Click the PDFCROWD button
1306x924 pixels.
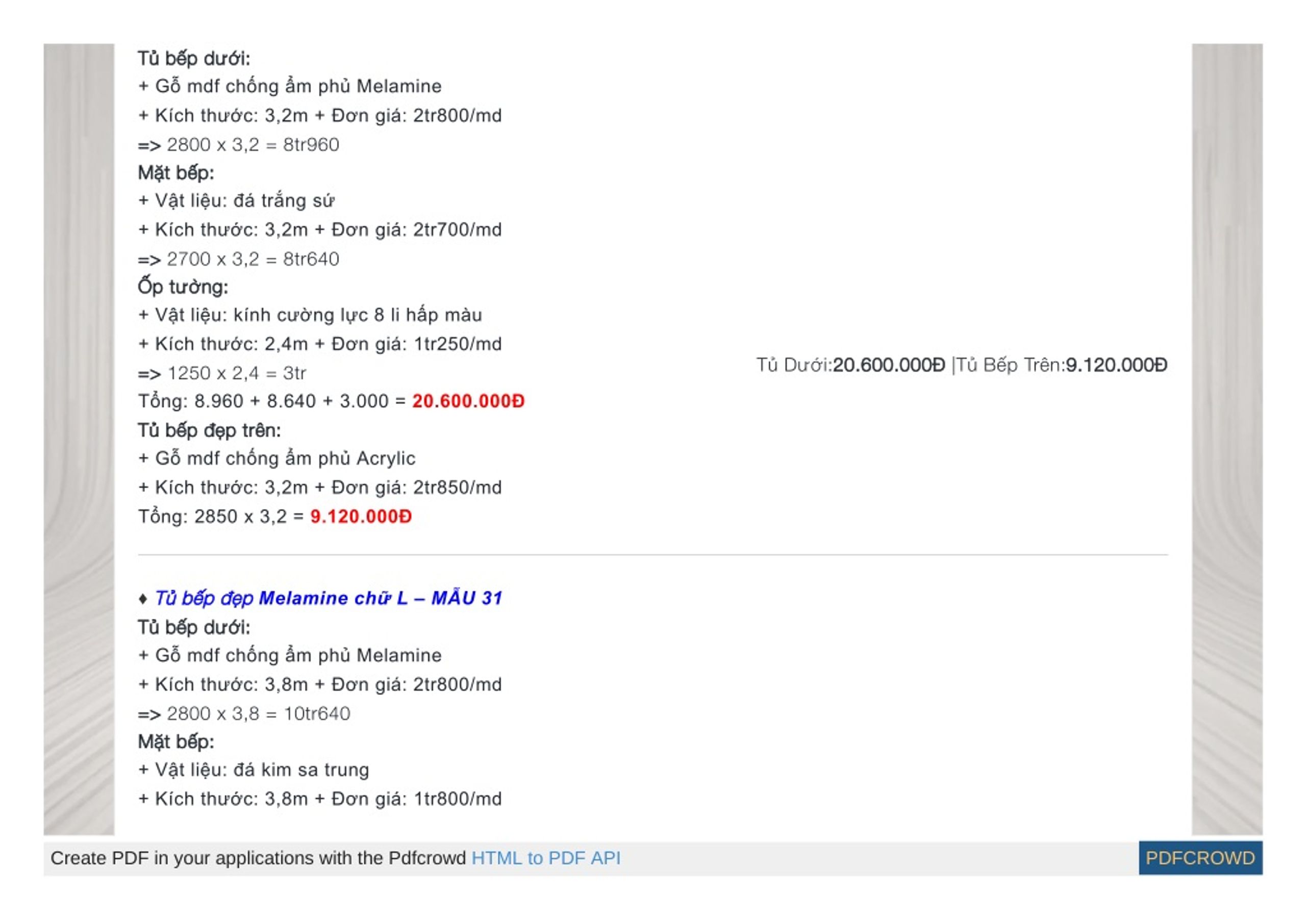pos(1200,857)
